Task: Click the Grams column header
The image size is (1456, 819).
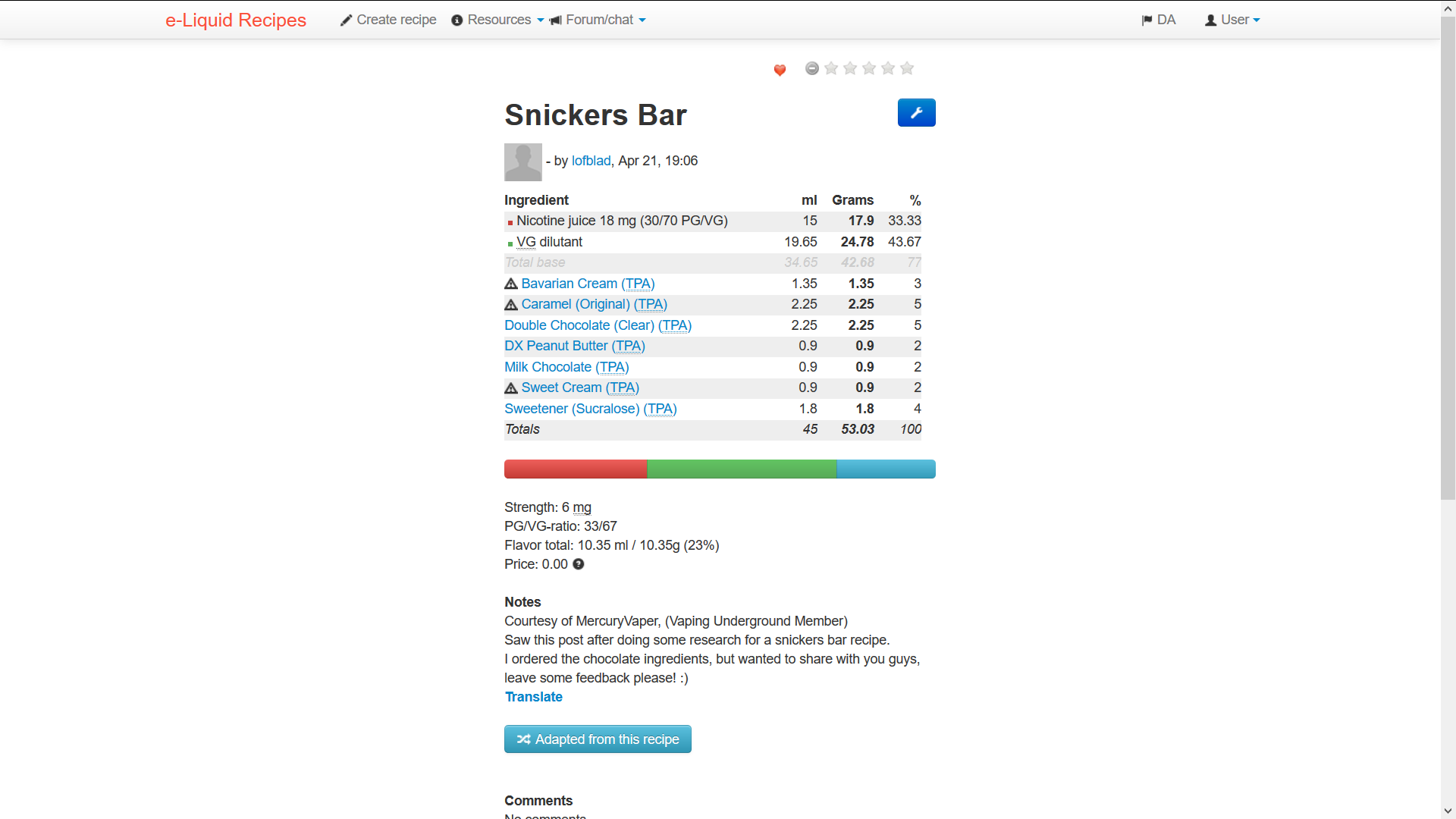Action: pos(852,200)
